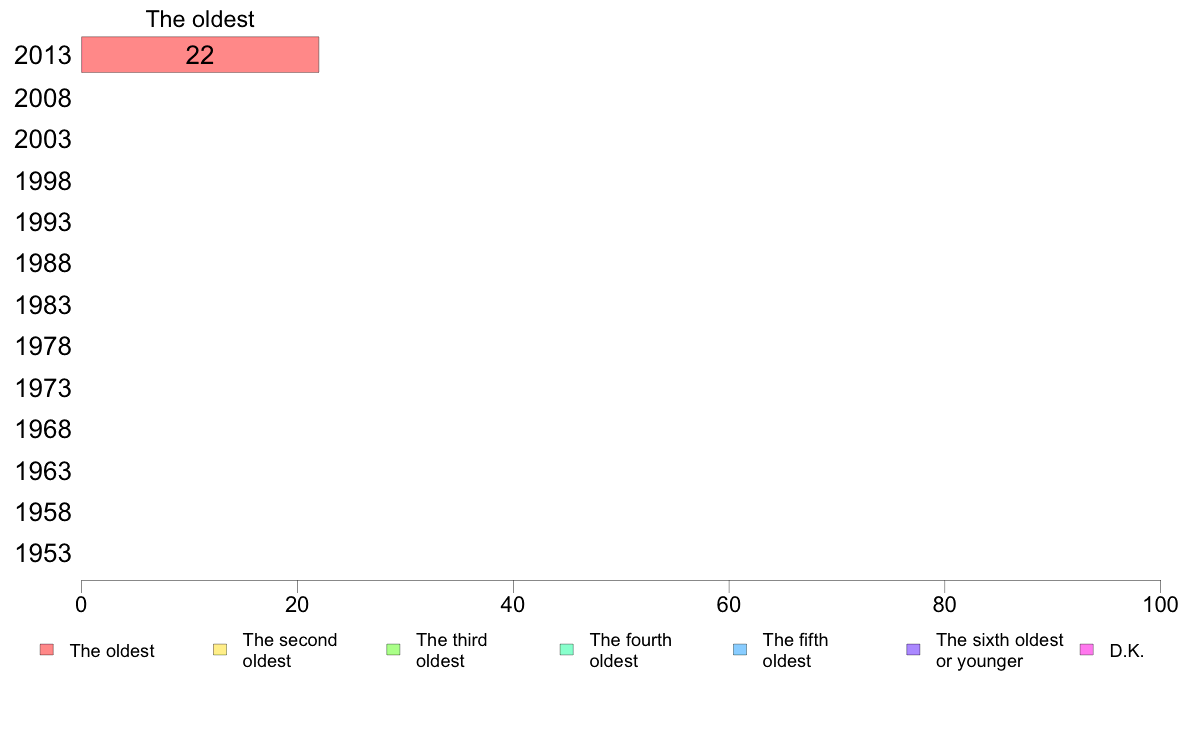
Task: Click The second oldest legend text
Action: 289,650
